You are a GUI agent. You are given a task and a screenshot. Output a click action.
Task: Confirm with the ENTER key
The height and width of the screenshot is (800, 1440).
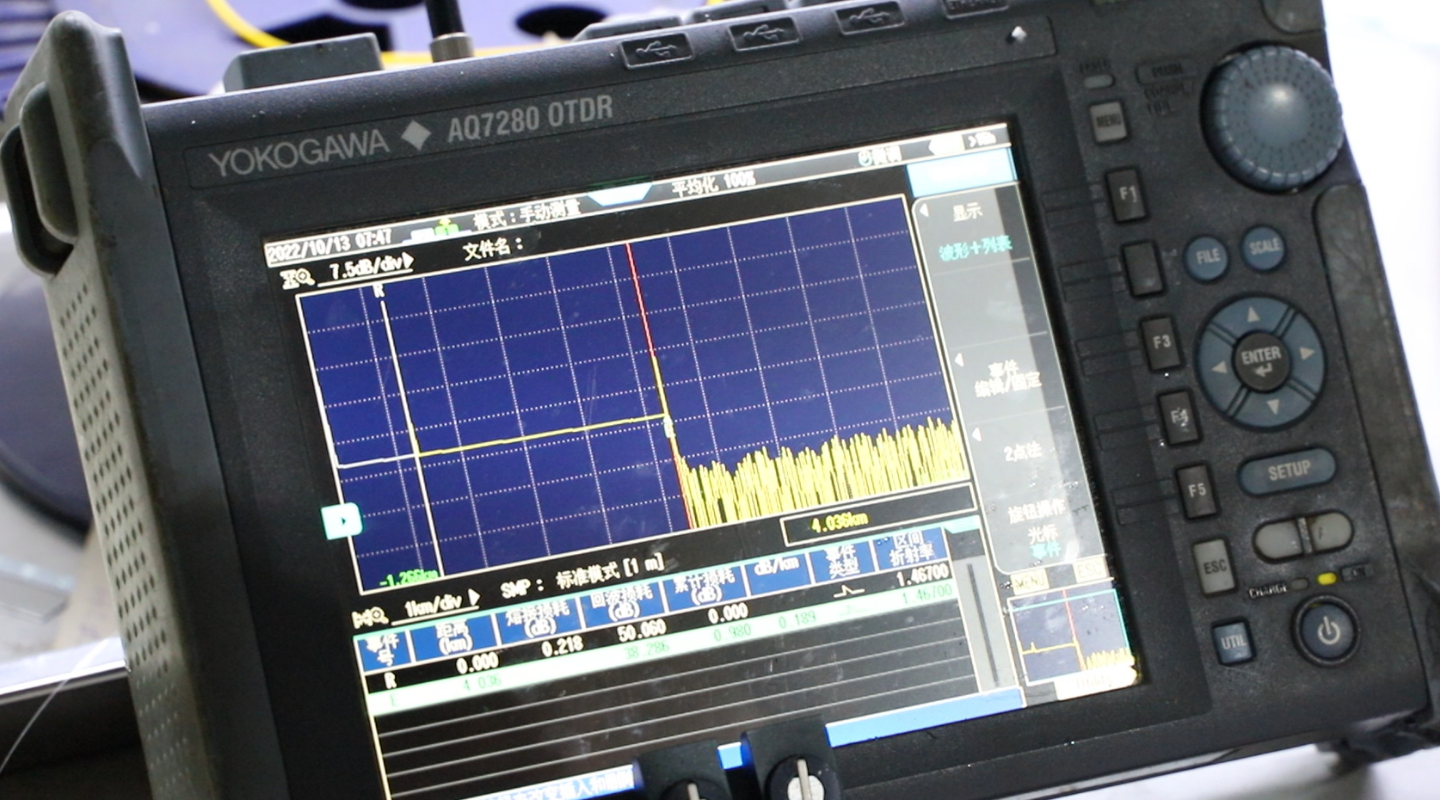pyautogui.click(x=1261, y=360)
